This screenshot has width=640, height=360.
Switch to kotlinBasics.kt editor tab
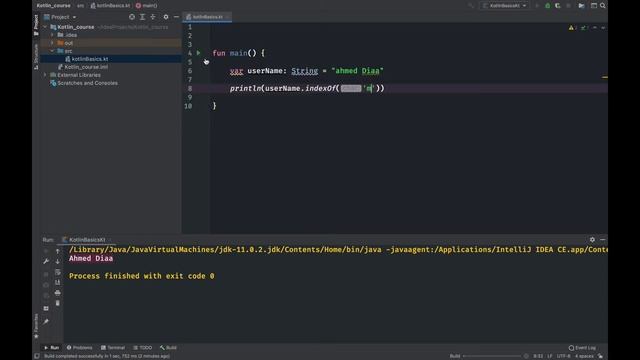[207, 17]
